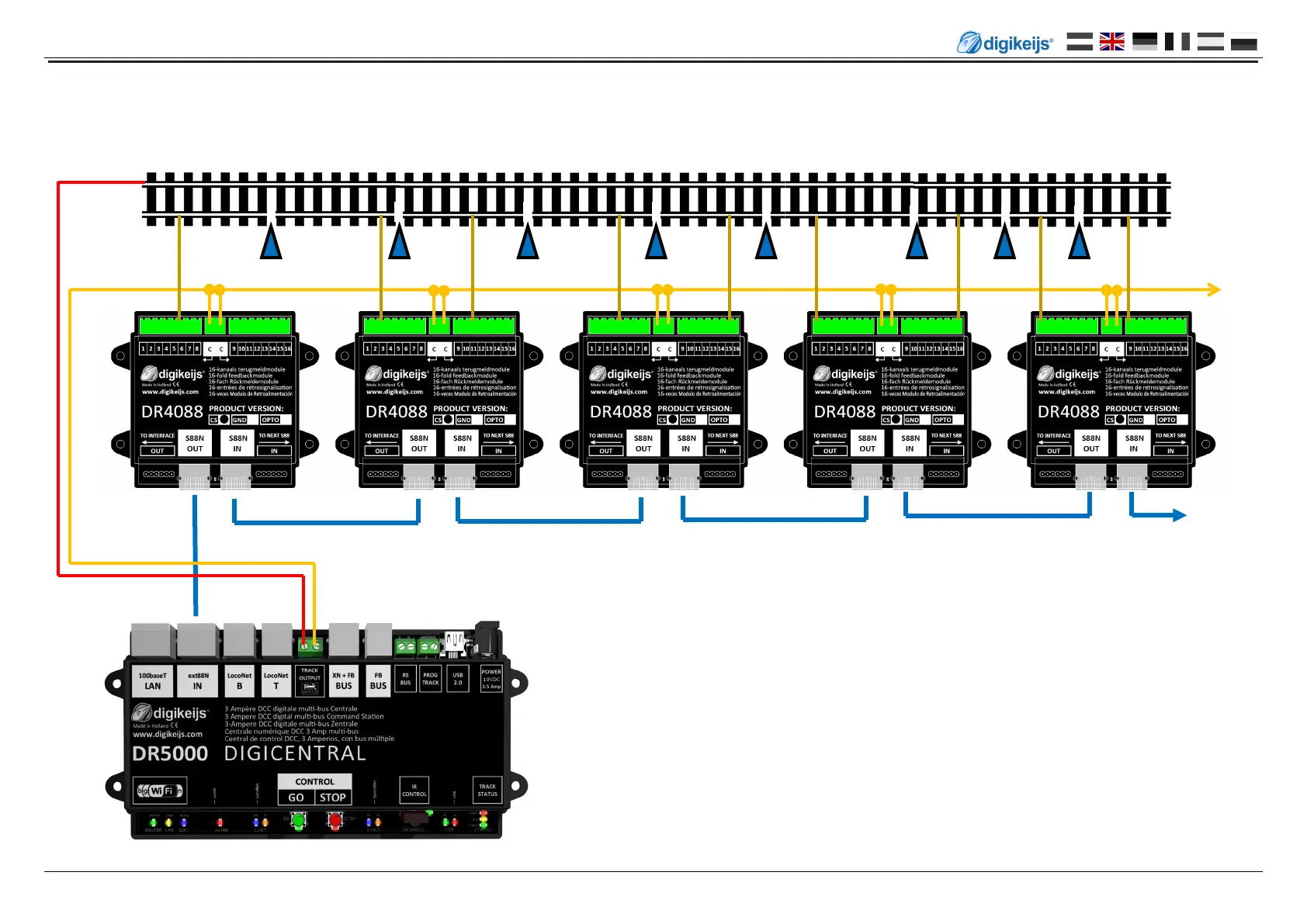Screen dimensions: 1307x924
Task: Click the blue WiFi status LED
Action: tap(184, 822)
